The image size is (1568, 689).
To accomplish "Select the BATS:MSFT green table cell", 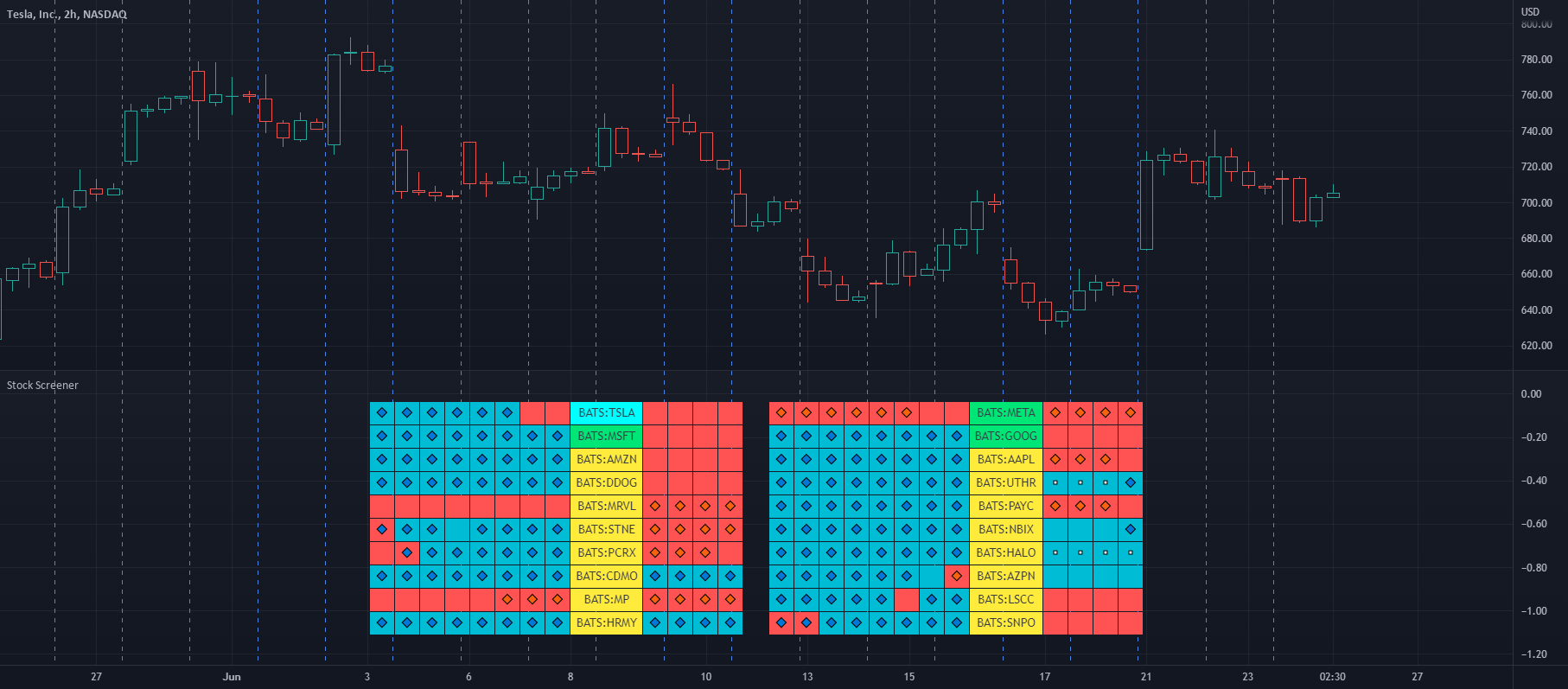I will click(606, 437).
